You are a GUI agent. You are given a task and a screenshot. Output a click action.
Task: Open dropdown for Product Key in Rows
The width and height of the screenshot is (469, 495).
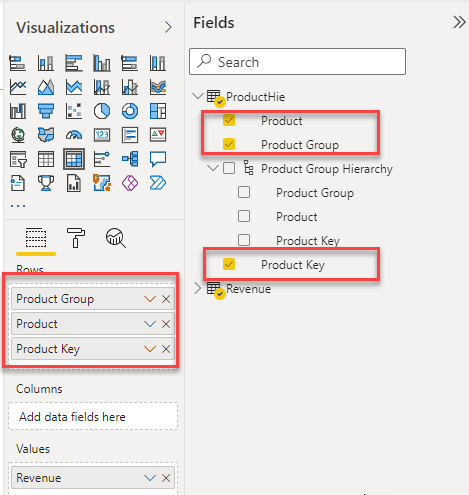tap(150, 349)
